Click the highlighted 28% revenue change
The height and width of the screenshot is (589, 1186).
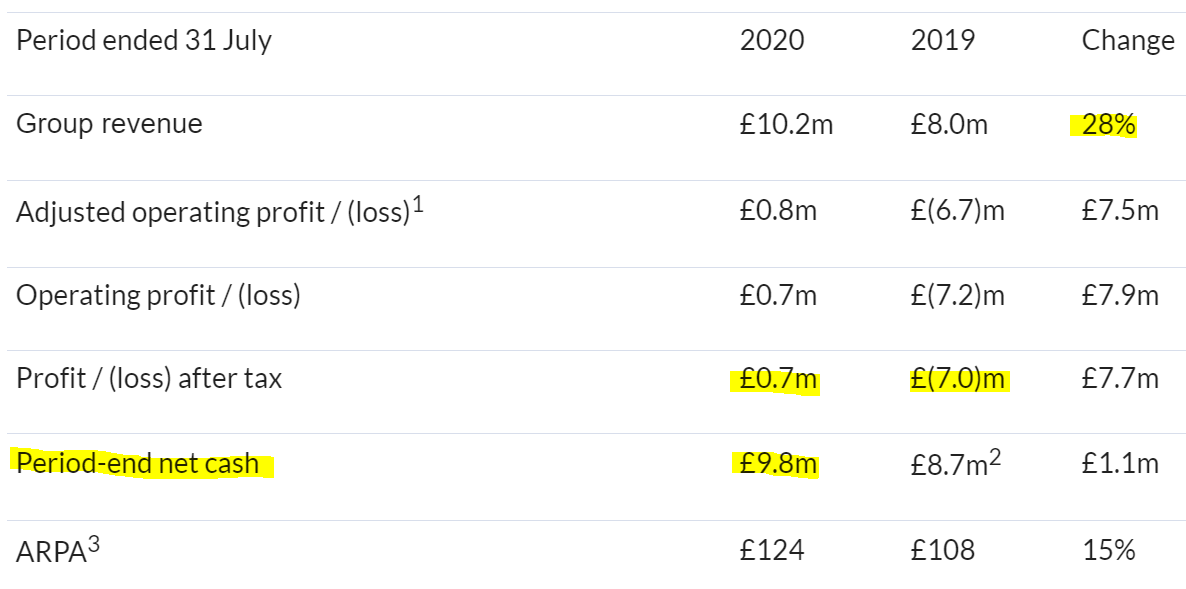(1109, 125)
